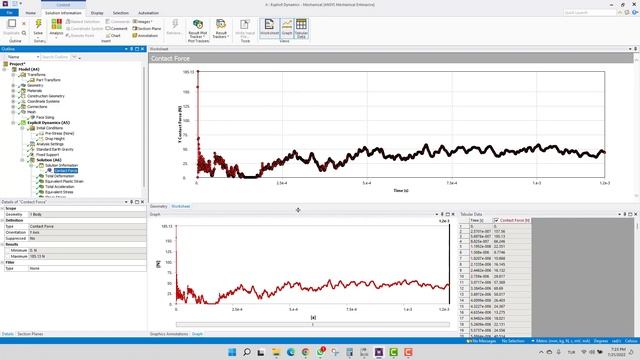
Task: Expand the Materials tree node
Action: (13, 91)
